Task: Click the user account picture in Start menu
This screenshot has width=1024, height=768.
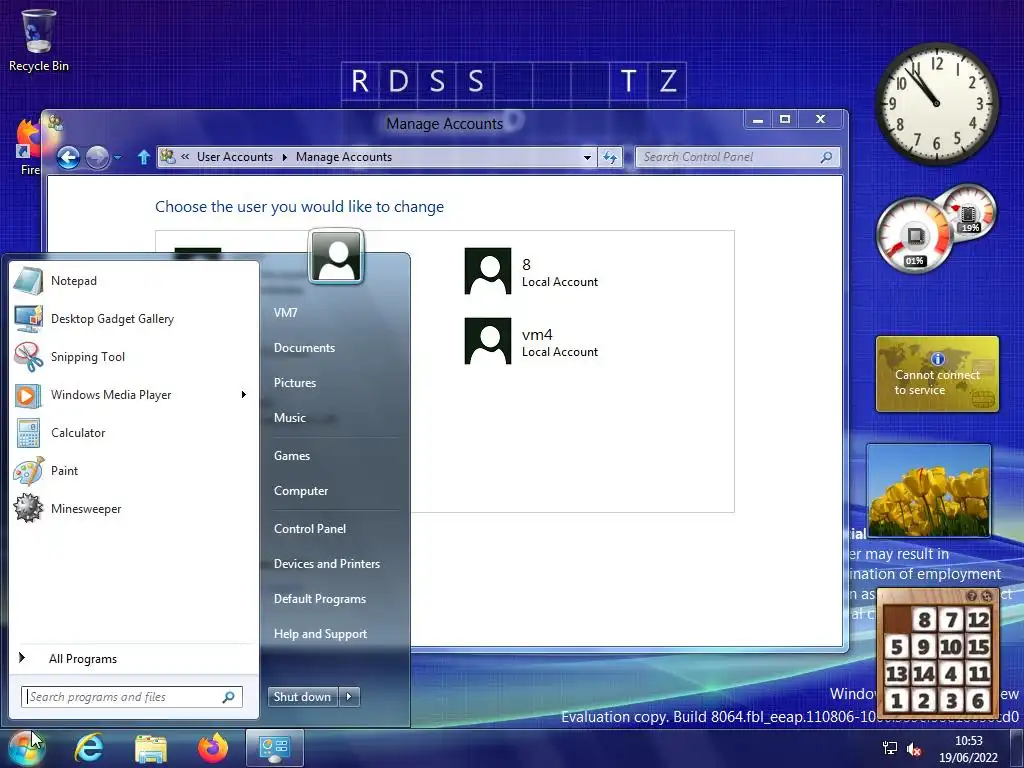Action: click(x=336, y=256)
